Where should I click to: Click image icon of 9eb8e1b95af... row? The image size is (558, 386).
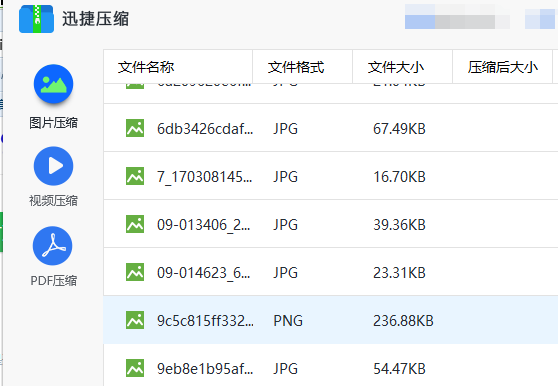coord(135,368)
